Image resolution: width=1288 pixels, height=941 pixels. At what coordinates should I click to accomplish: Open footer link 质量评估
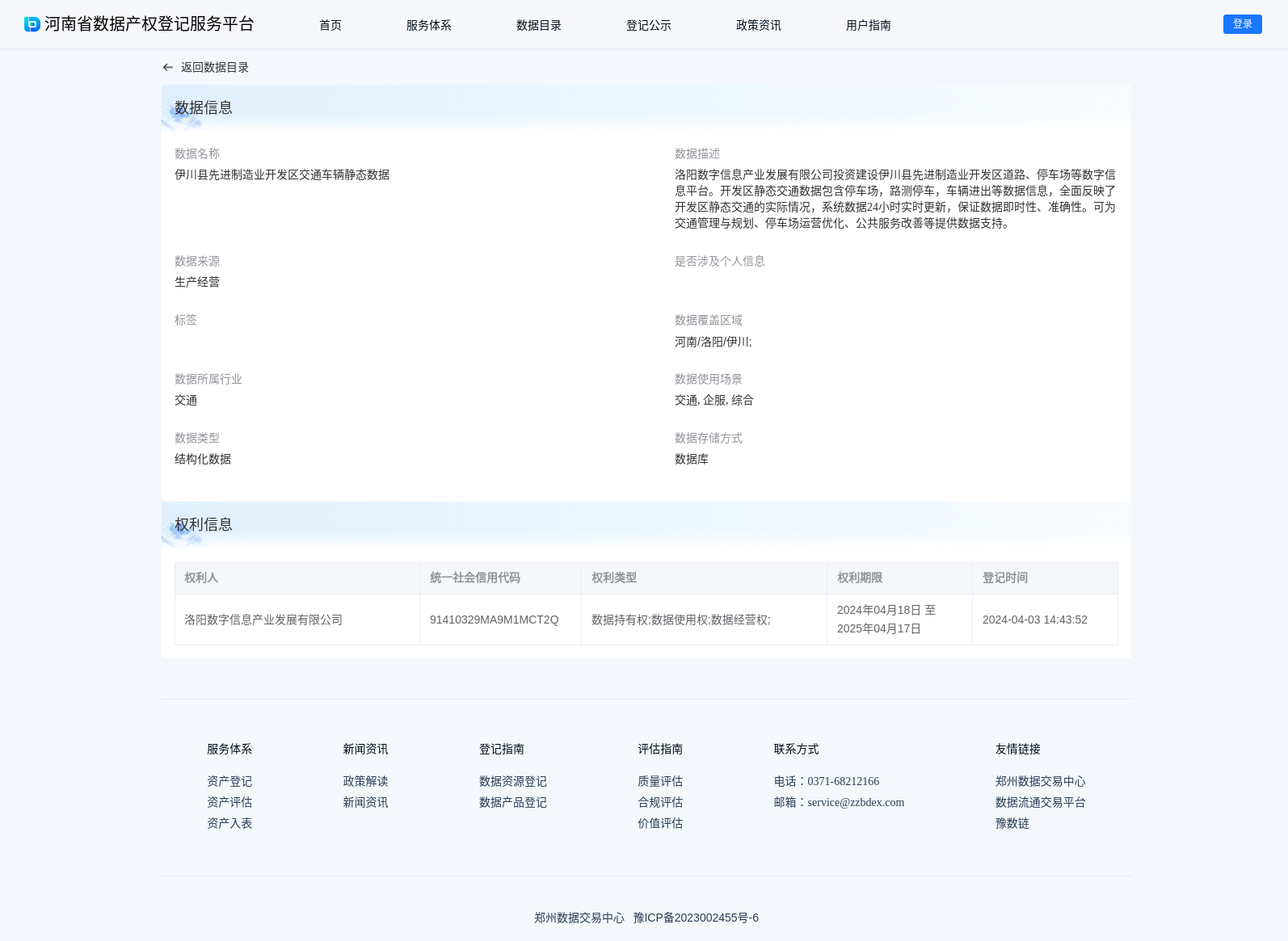660,781
